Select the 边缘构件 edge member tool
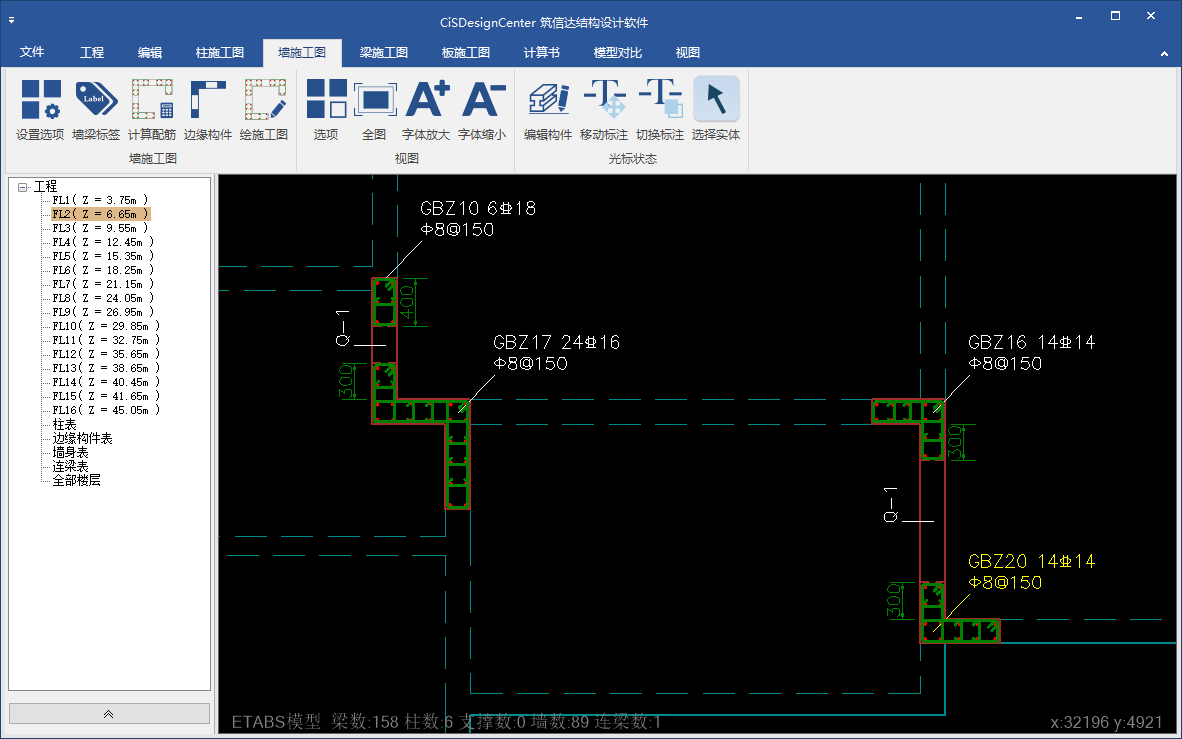The width and height of the screenshot is (1182, 739). pyautogui.click(x=208, y=110)
